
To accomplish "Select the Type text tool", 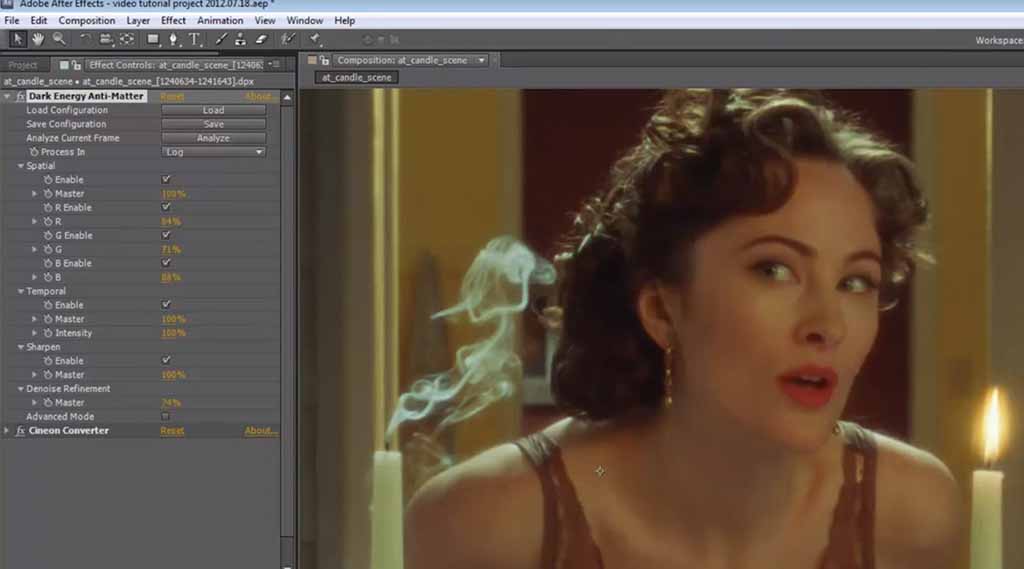I will click(195, 39).
